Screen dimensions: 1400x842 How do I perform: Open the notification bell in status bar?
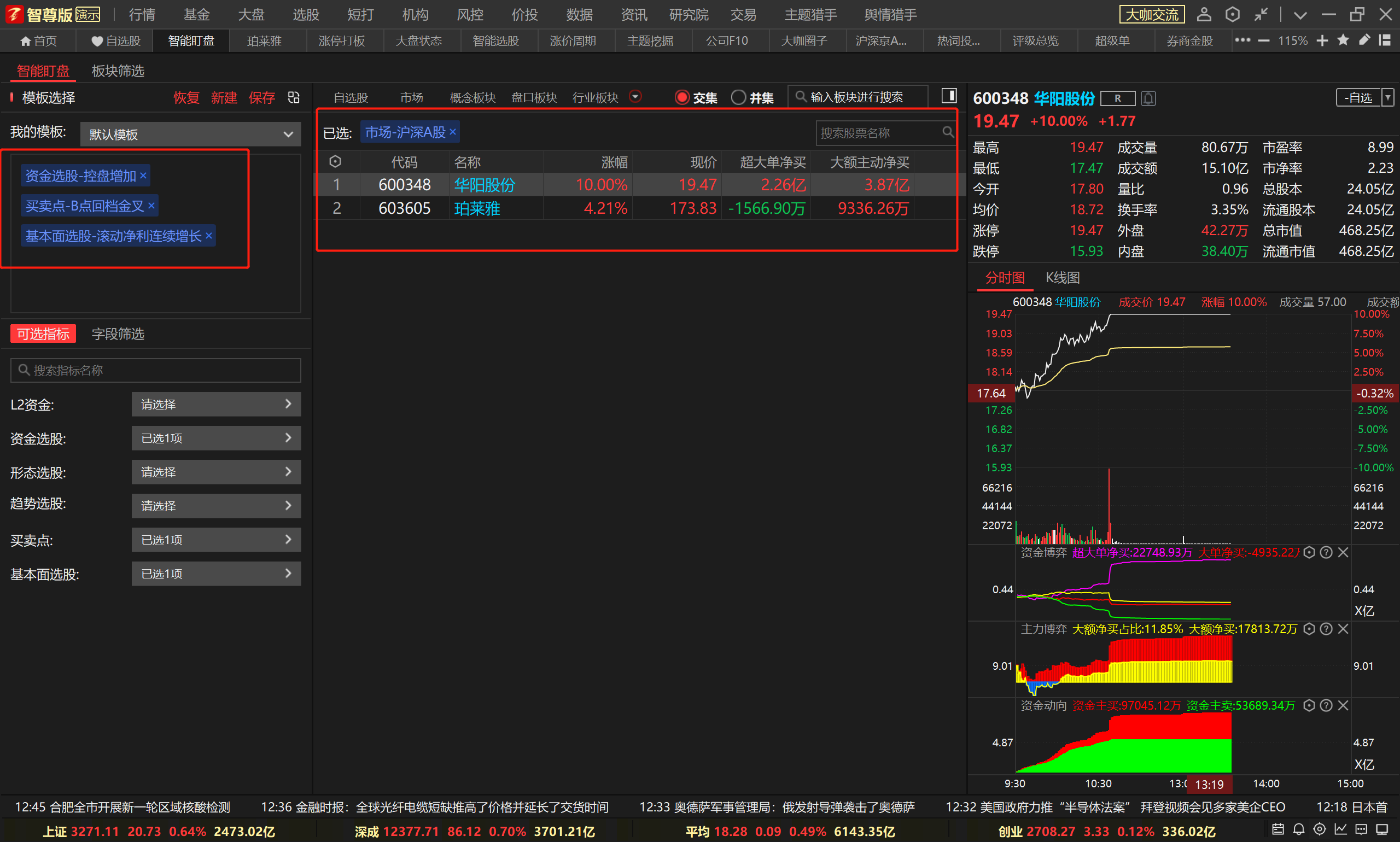tap(1299, 829)
